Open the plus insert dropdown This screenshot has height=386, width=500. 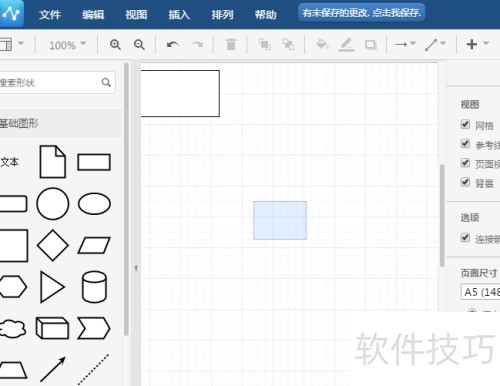(477, 44)
